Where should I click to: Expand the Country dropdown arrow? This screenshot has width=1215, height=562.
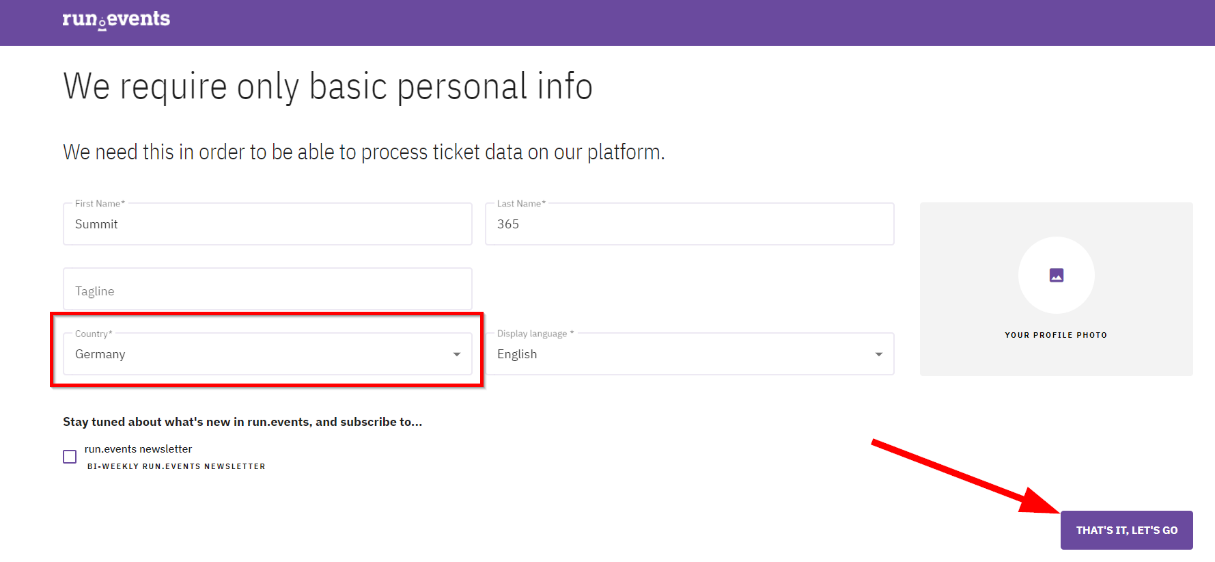[x=457, y=354]
